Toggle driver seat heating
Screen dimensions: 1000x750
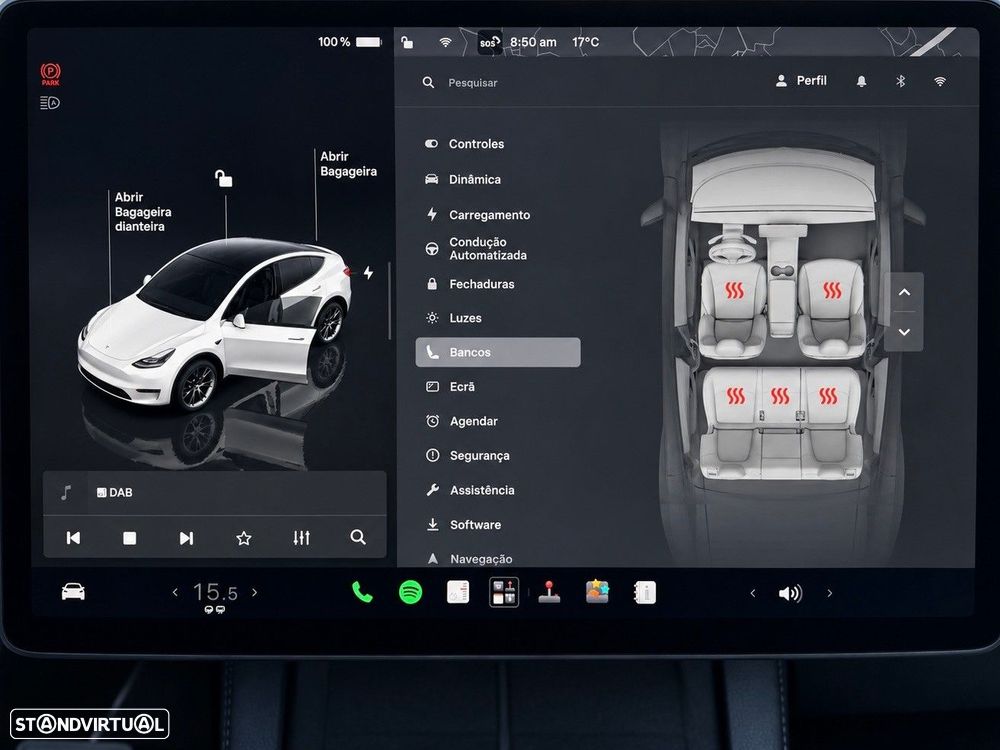click(x=735, y=291)
